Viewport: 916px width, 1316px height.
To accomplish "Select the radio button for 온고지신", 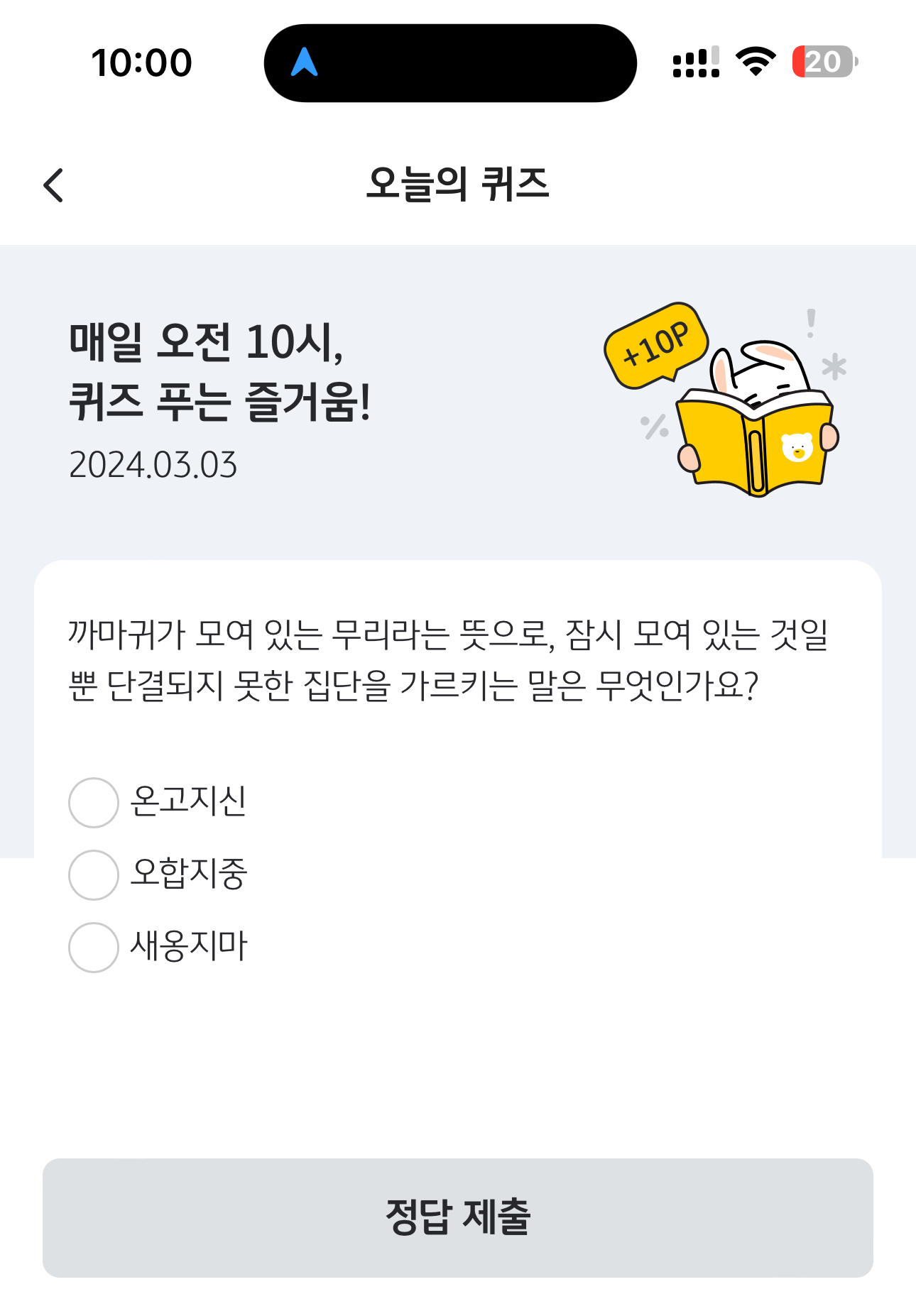I will point(93,803).
